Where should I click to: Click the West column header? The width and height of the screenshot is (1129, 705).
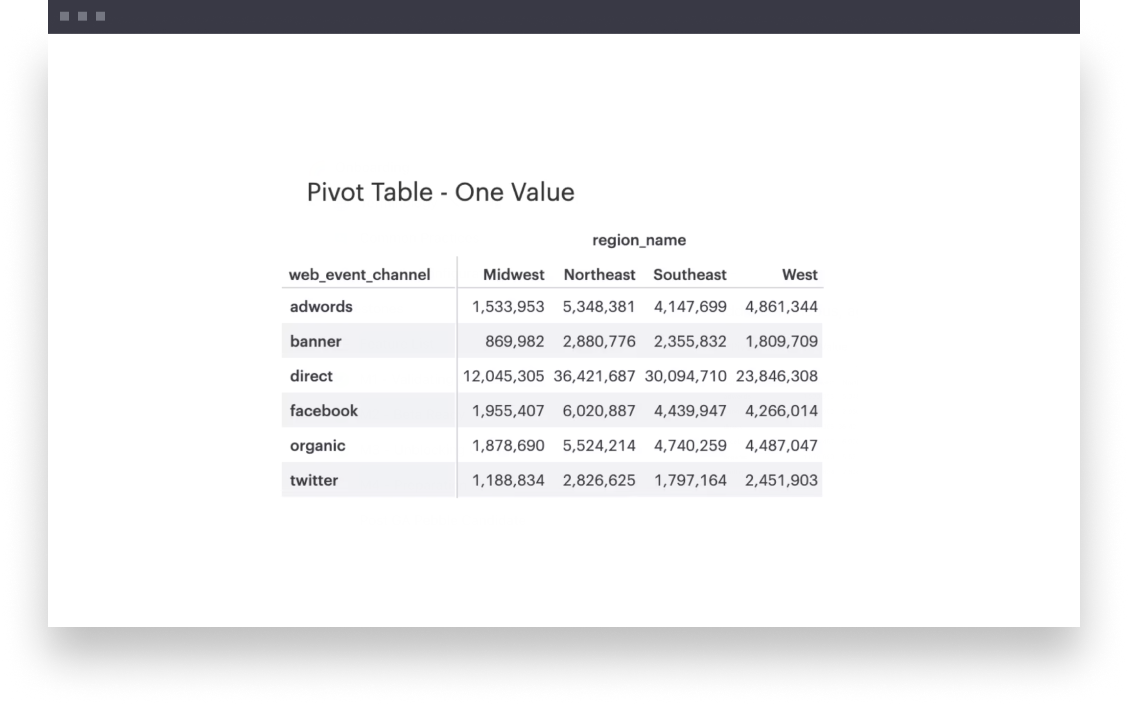pyautogui.click(x=799, y=275)
